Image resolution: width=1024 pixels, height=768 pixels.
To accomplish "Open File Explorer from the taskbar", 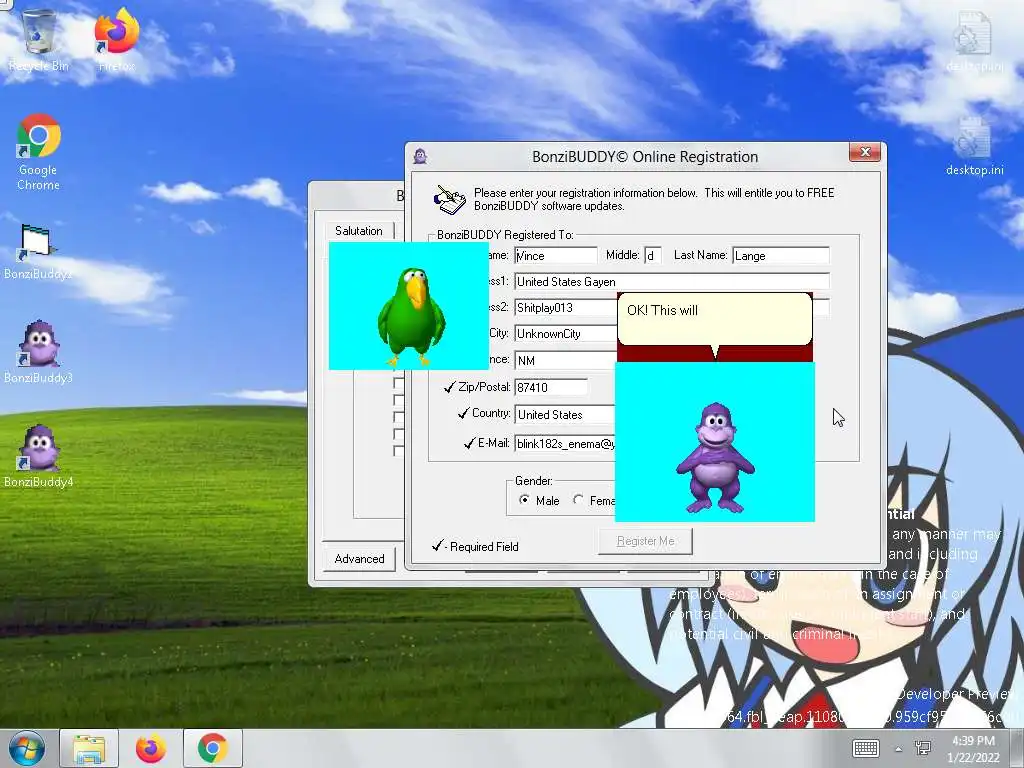I will tap(89, 748).
